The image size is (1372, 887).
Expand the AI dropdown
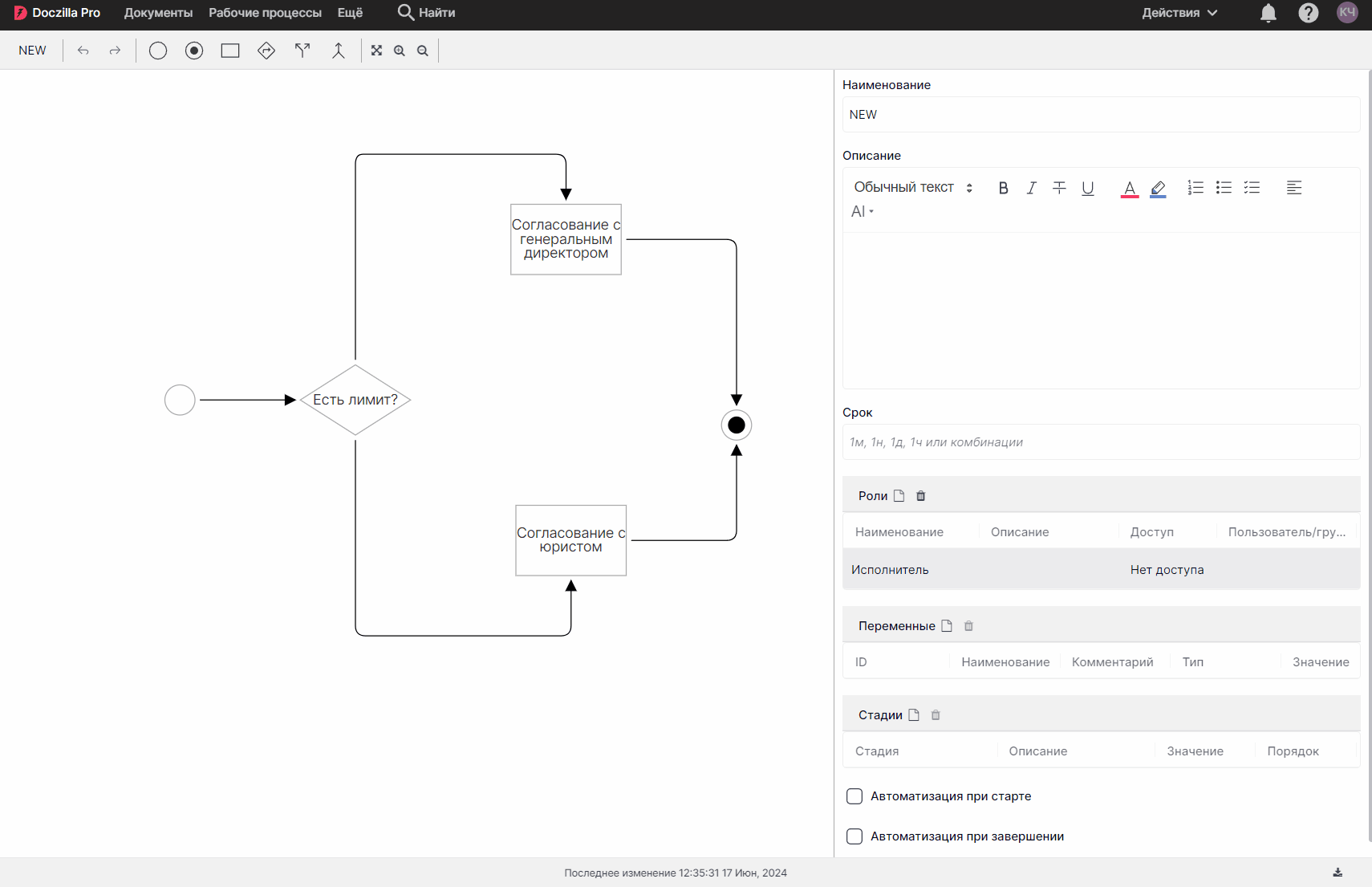(863, 212)
